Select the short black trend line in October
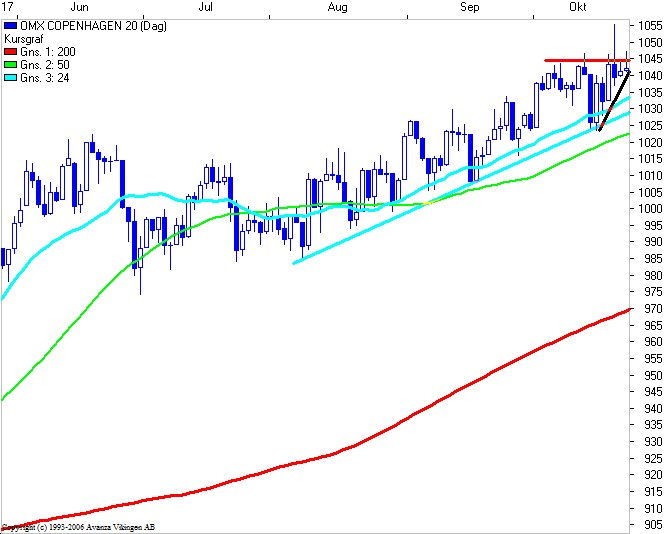Screen dimensions: 665x534 (612, 102)
